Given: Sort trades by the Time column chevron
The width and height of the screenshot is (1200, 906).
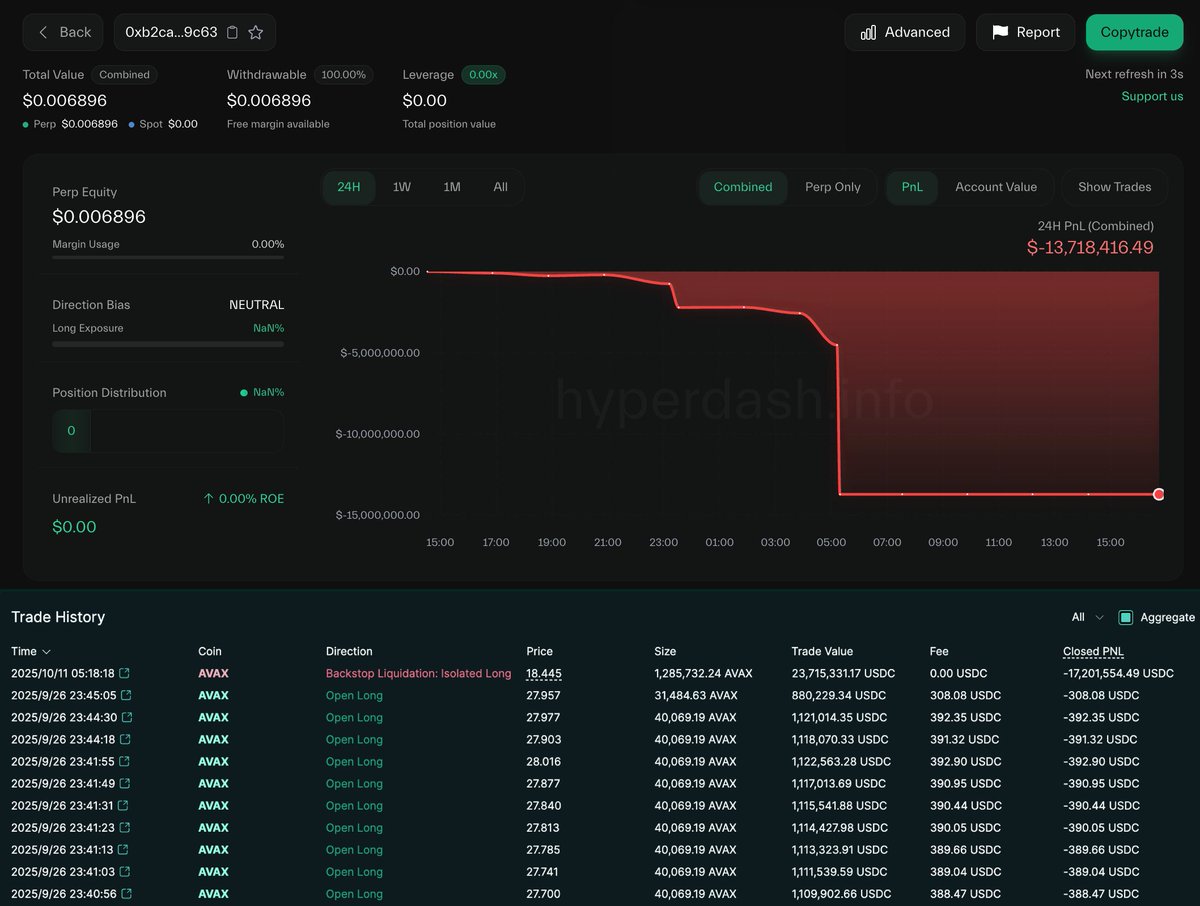Looking at the screenshot, I should coord(46,652).
